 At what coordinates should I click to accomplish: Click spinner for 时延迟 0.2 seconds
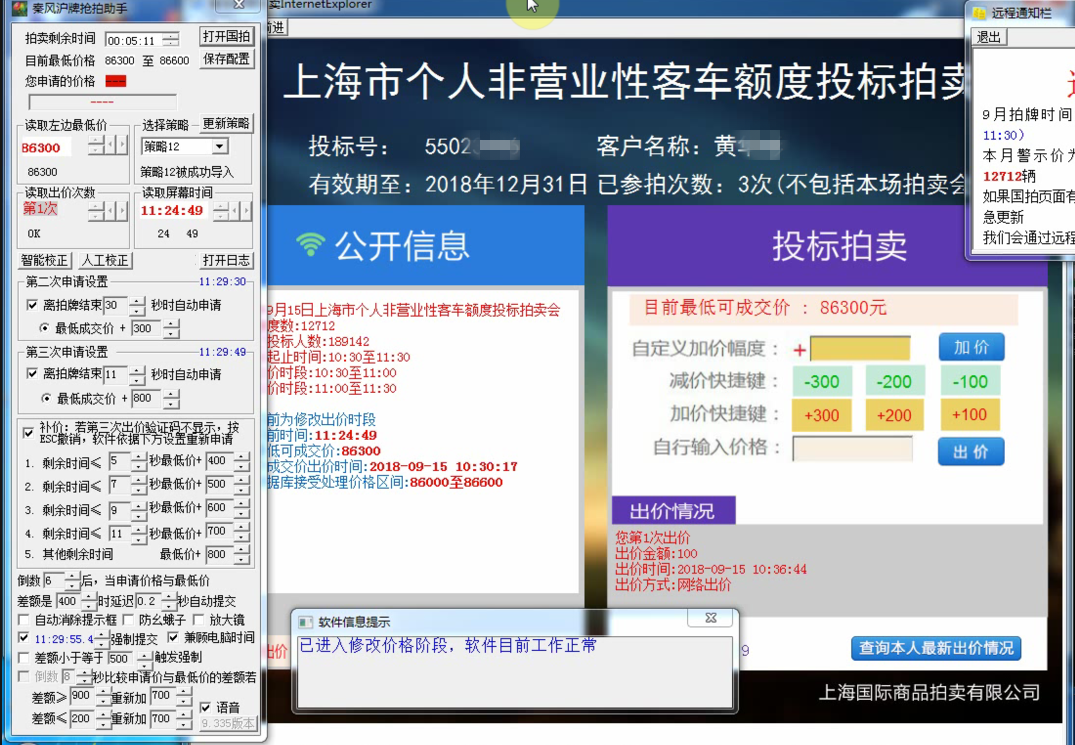point(169,602)
